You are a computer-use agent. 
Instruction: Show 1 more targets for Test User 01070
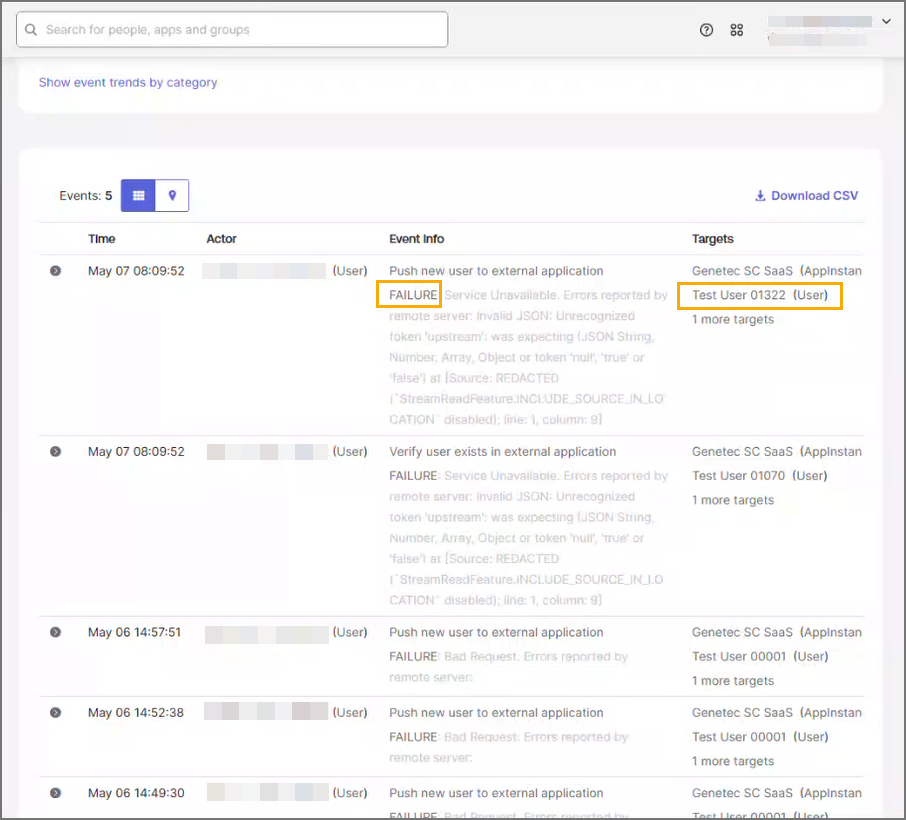(x=733, y=500)
